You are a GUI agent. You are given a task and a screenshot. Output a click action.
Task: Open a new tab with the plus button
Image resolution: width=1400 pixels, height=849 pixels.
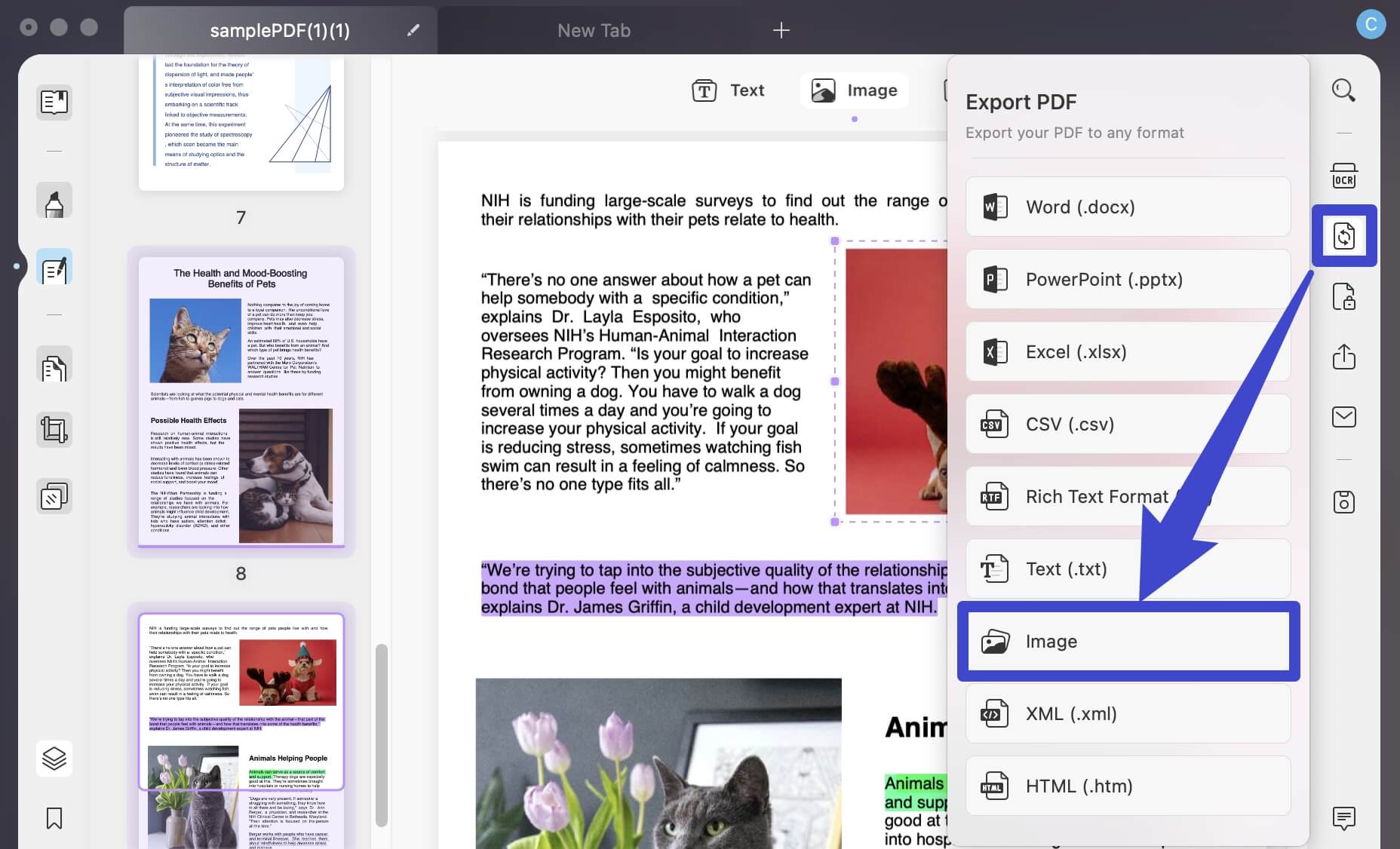pyautogui.click(x=781, y=30)
